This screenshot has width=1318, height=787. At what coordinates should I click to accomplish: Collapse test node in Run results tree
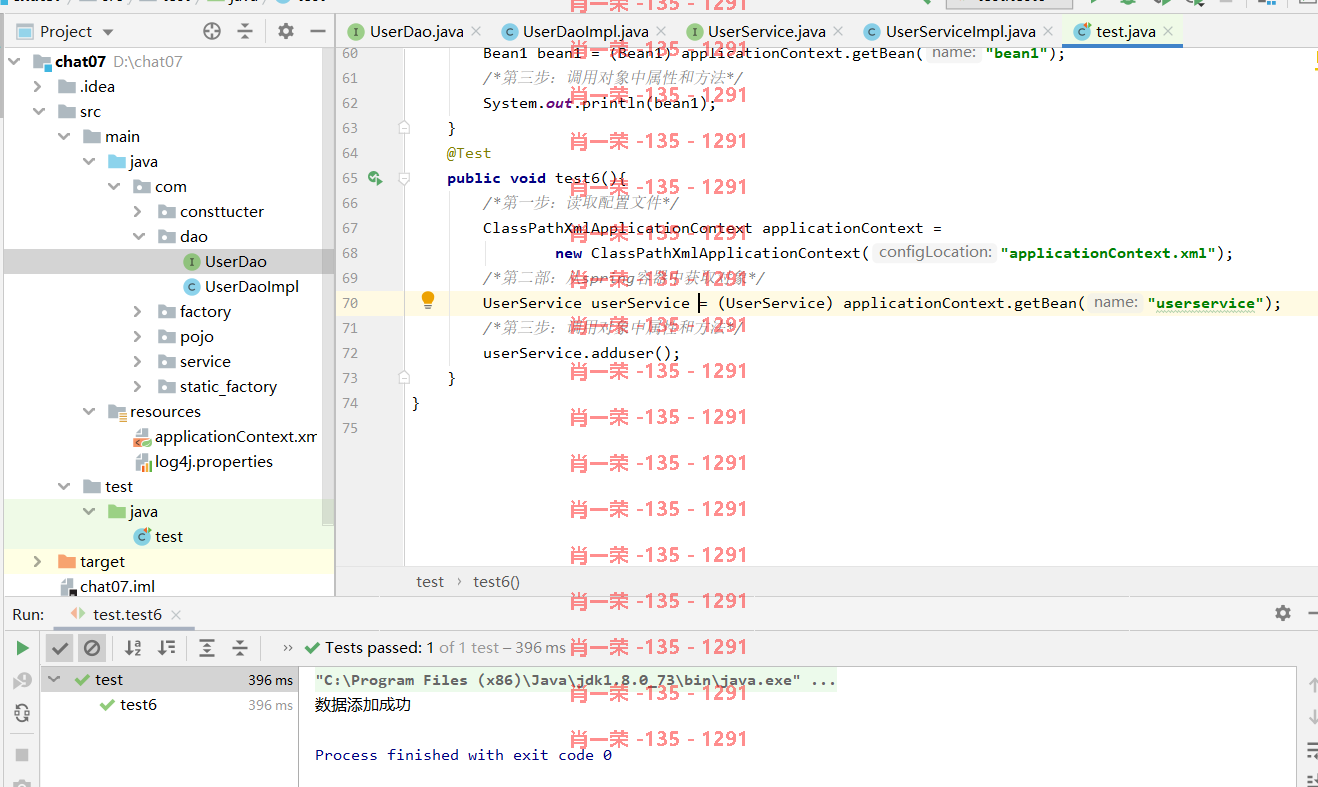point(54,680)
